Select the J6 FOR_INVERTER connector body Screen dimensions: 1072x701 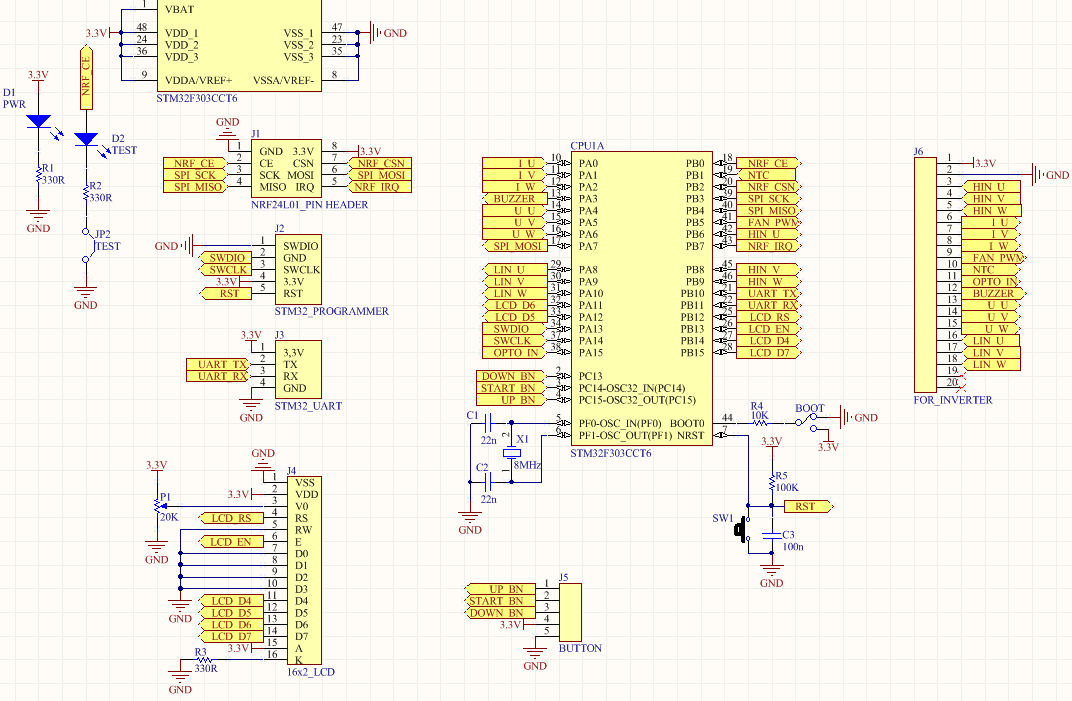click(926, 274)
